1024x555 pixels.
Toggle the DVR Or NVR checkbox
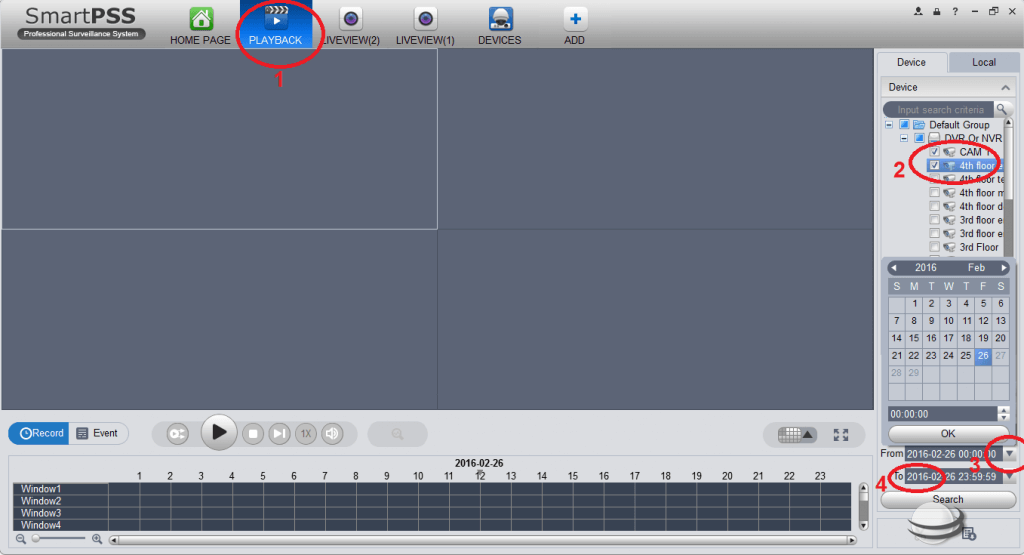[x=919, y=138]
